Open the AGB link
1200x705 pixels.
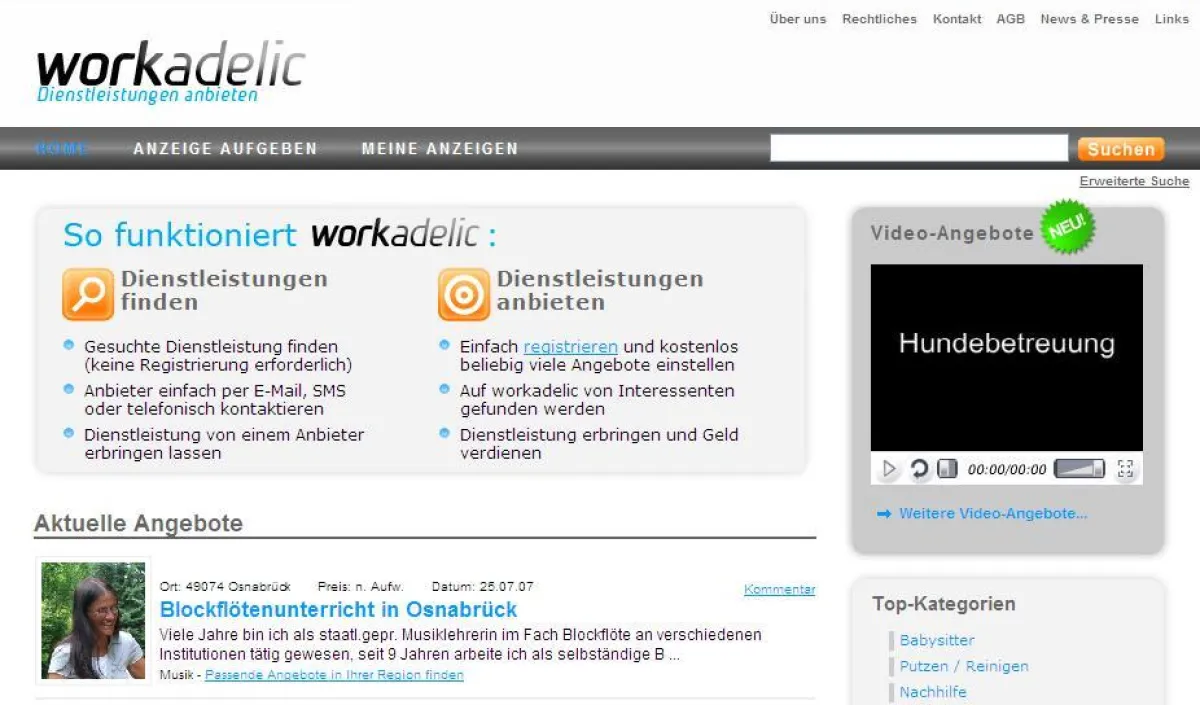click(1011, 19)
